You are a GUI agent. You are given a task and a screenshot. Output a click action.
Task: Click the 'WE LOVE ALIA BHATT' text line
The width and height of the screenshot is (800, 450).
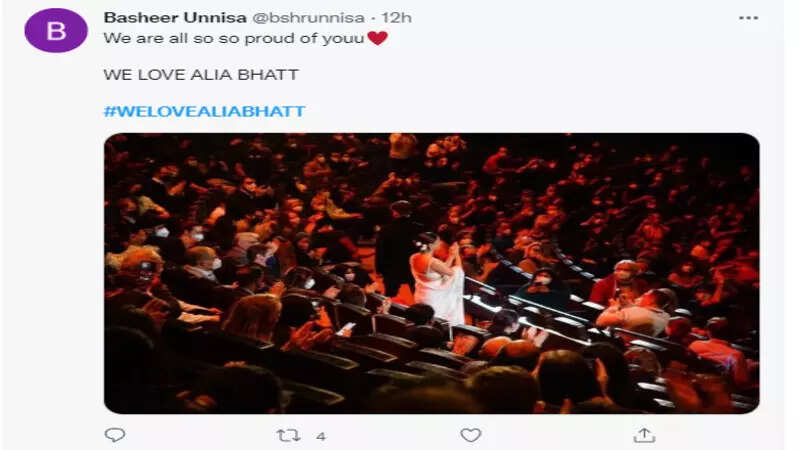click(x=201, y=74)
